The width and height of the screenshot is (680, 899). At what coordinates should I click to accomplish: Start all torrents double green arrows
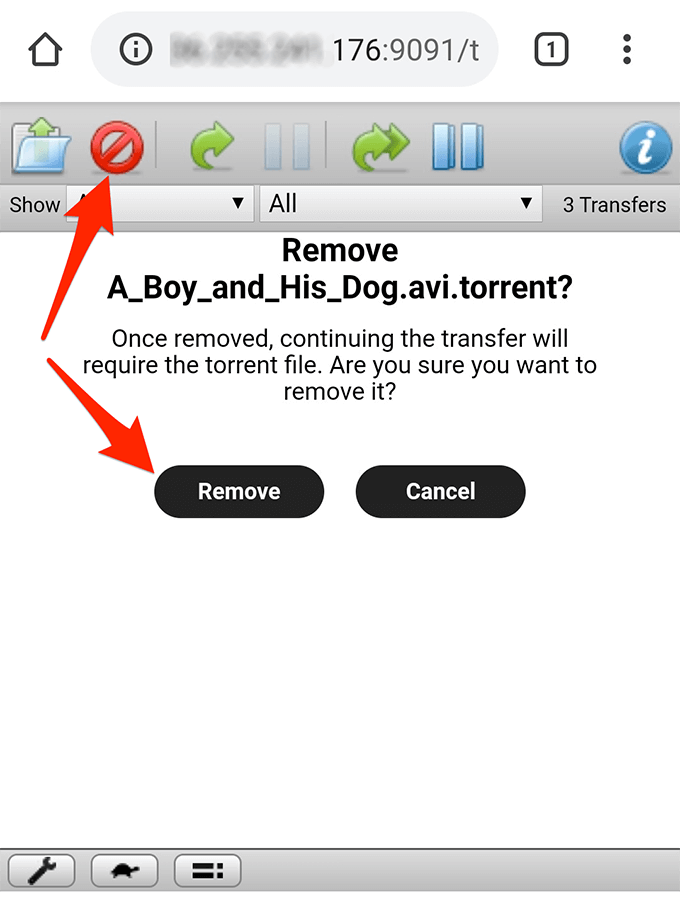[x=380, y=147]
